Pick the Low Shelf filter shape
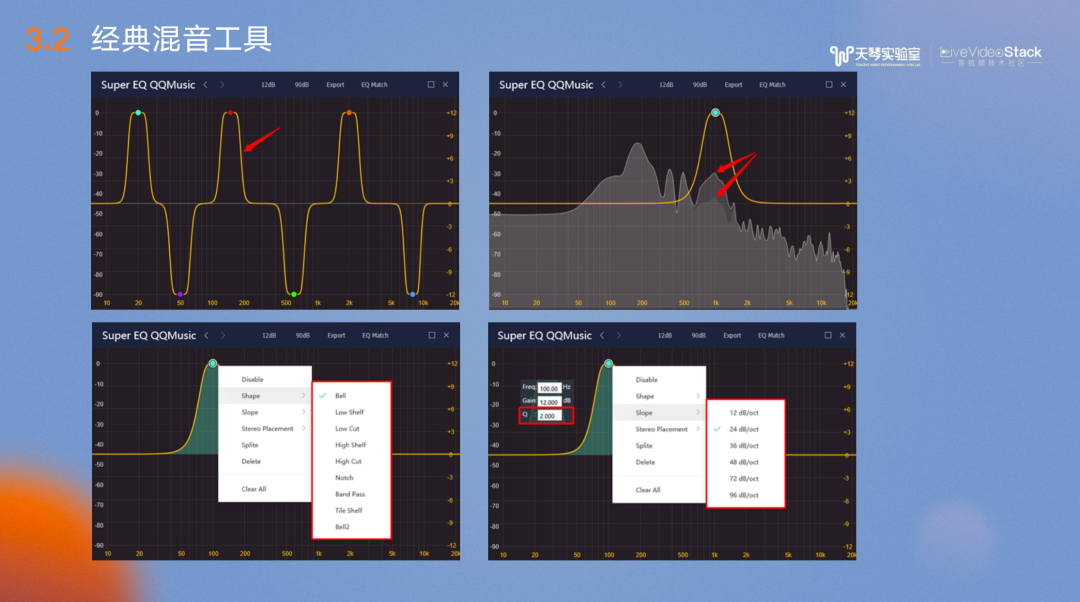This screenshot has height=602, width=1080. (x=351, y=413)
